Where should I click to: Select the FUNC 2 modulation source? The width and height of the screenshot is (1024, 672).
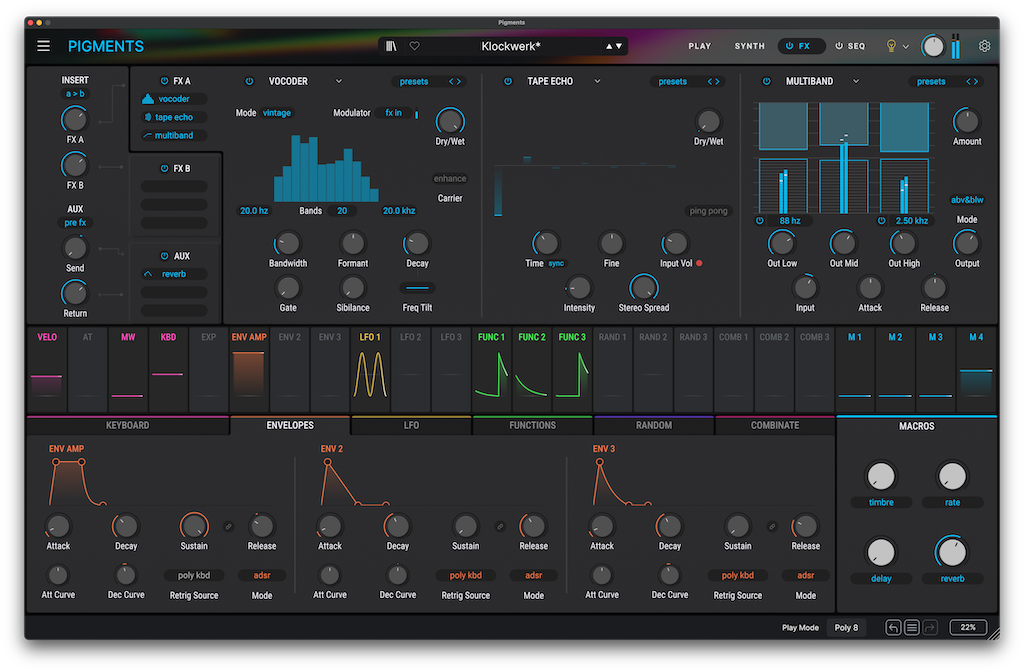(532, 370)
